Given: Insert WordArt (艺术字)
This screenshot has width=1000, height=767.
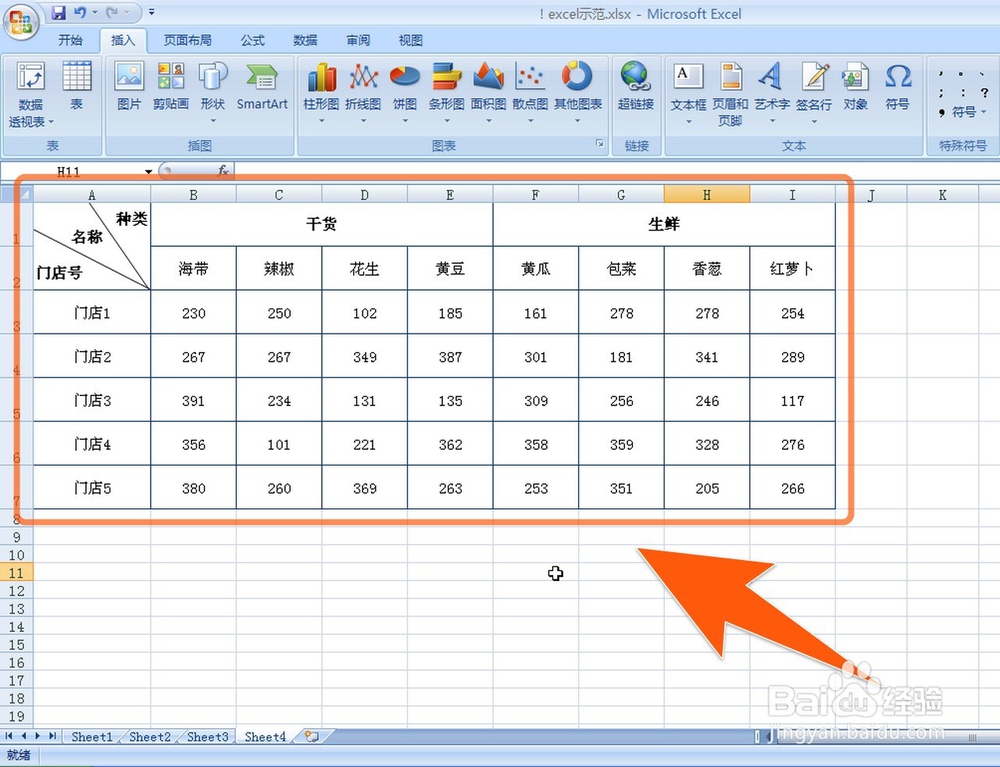Looking at the screenshot, I should (772, 92).
